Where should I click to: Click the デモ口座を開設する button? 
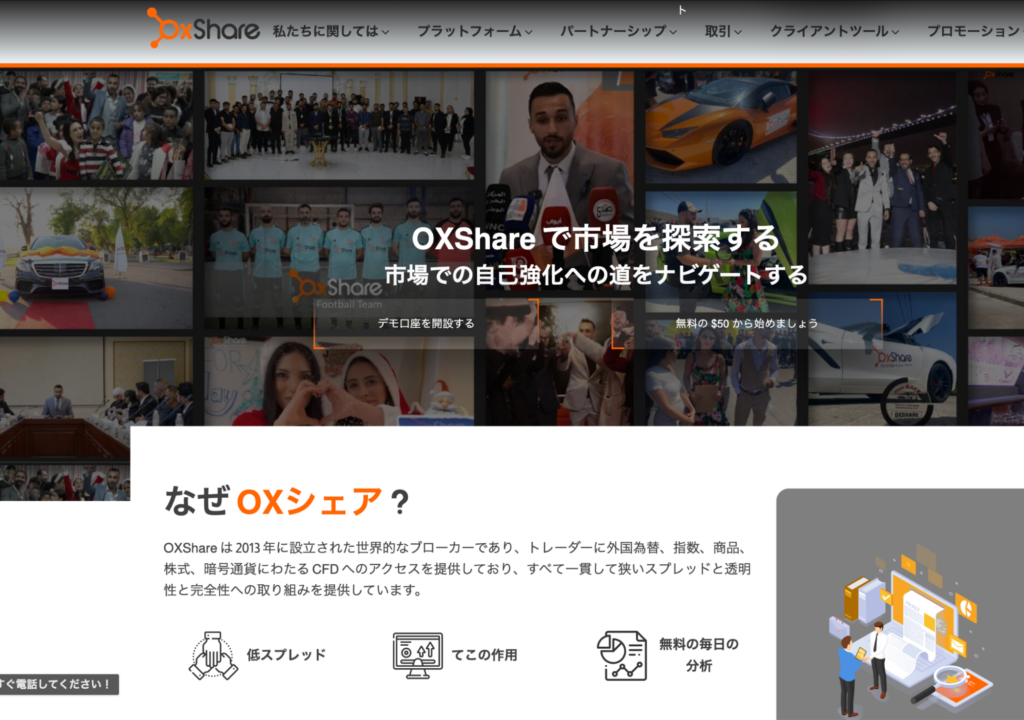426,323
